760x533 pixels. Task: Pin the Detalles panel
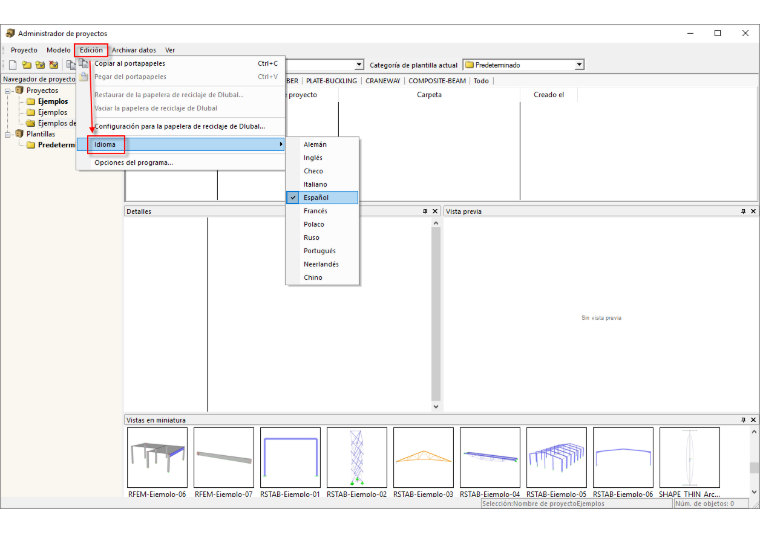(x=425, y=211)
